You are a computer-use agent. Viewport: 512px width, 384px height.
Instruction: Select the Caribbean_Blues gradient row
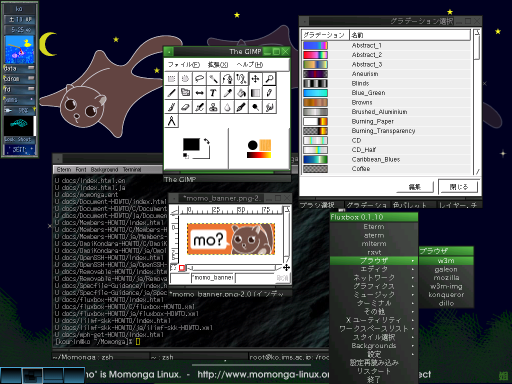click(x=387, y=159)
